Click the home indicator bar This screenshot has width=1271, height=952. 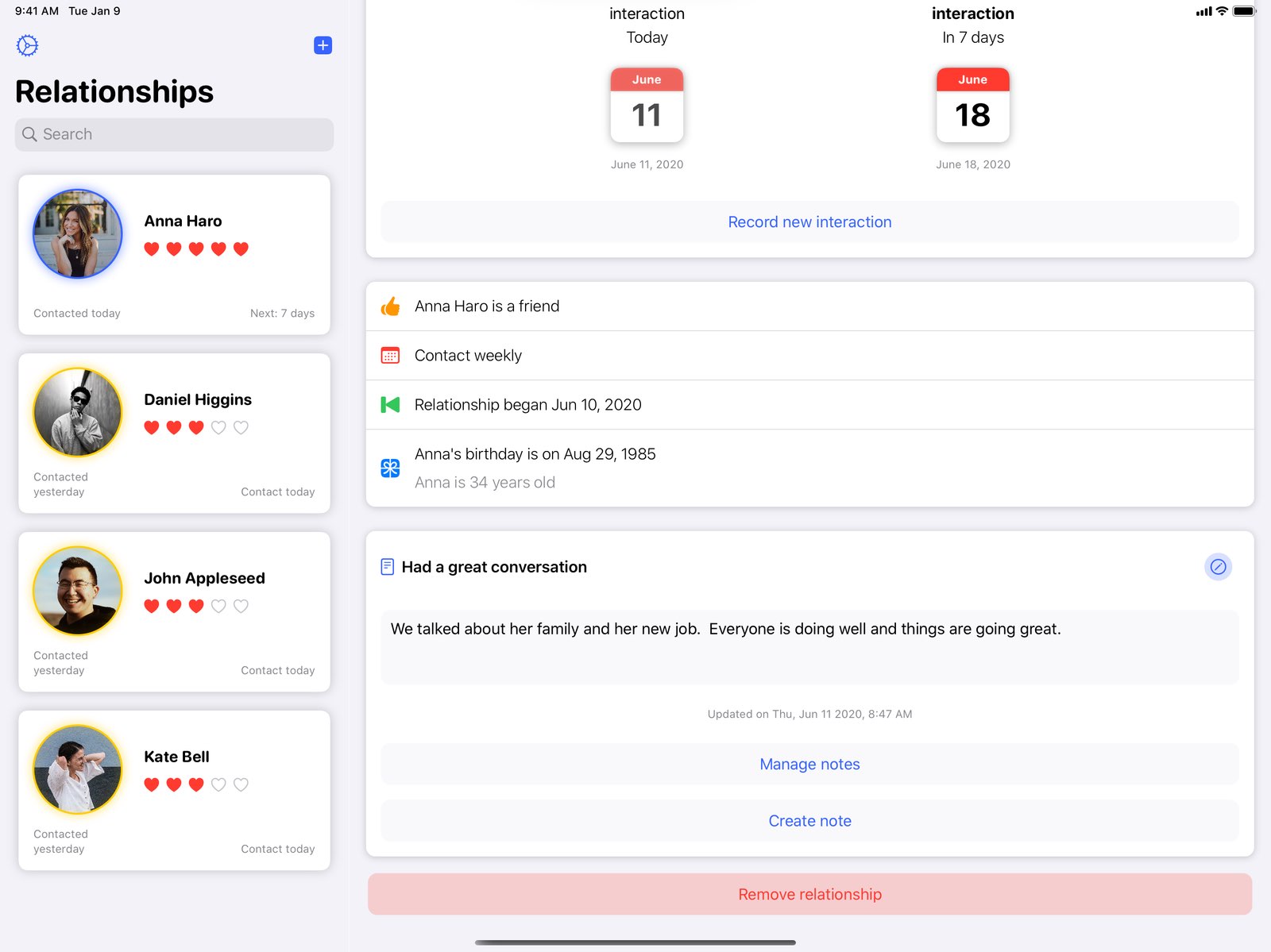coord(635,942)
